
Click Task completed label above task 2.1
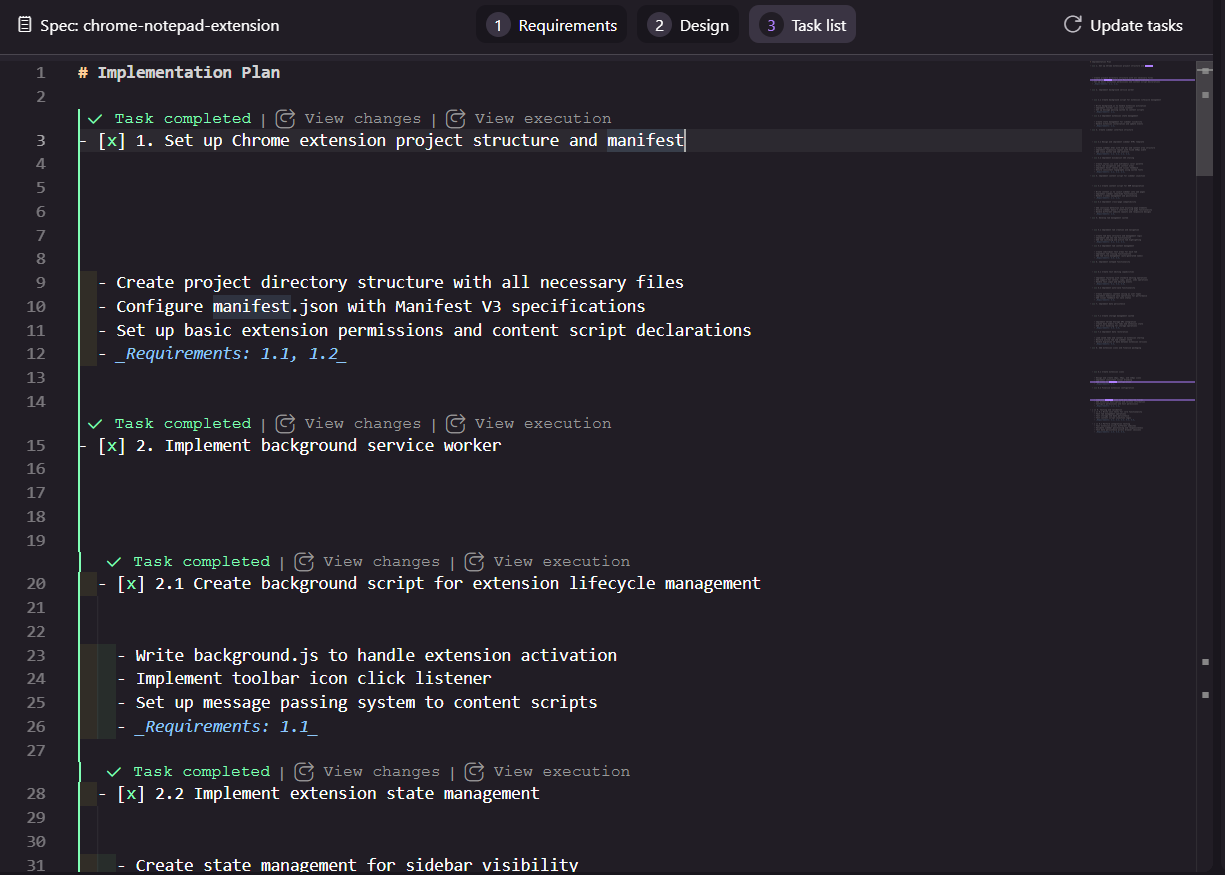202,561
